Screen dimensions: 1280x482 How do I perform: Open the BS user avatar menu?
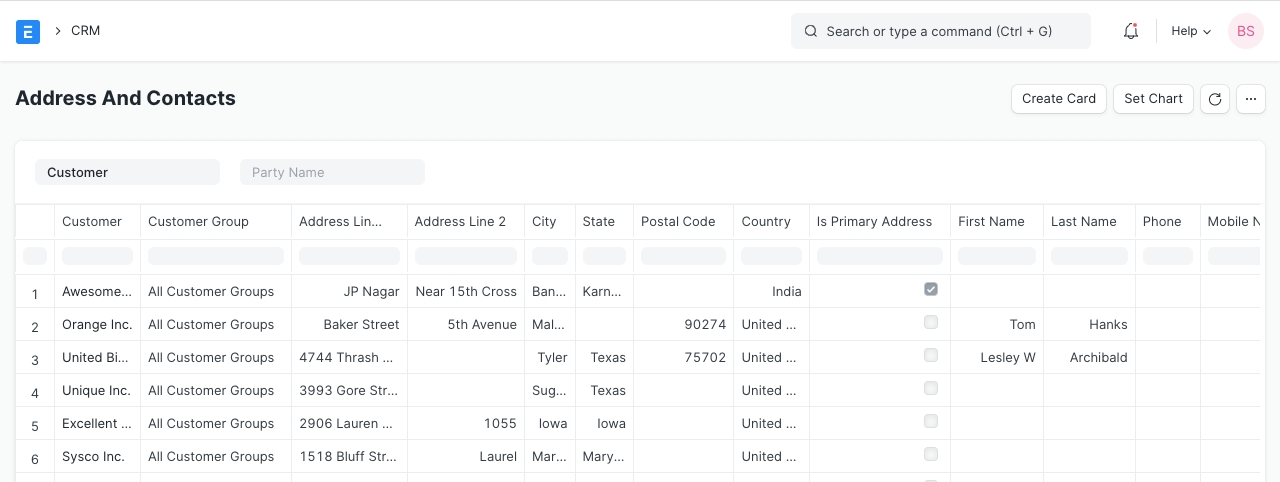1245,31
